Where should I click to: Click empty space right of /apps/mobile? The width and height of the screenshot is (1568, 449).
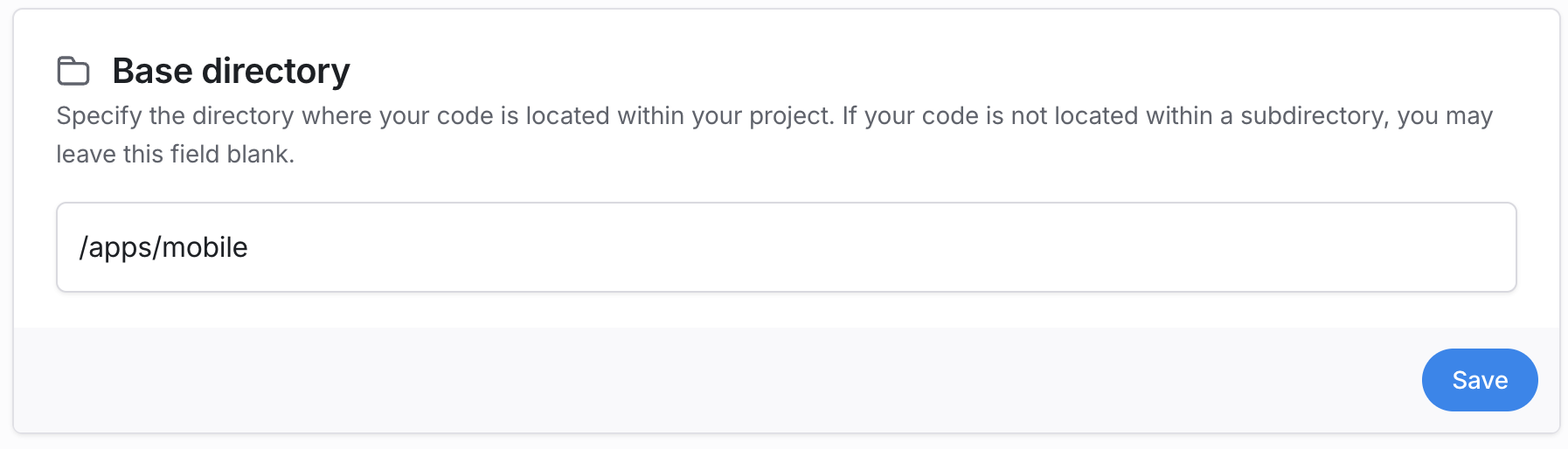coord(874,247)
